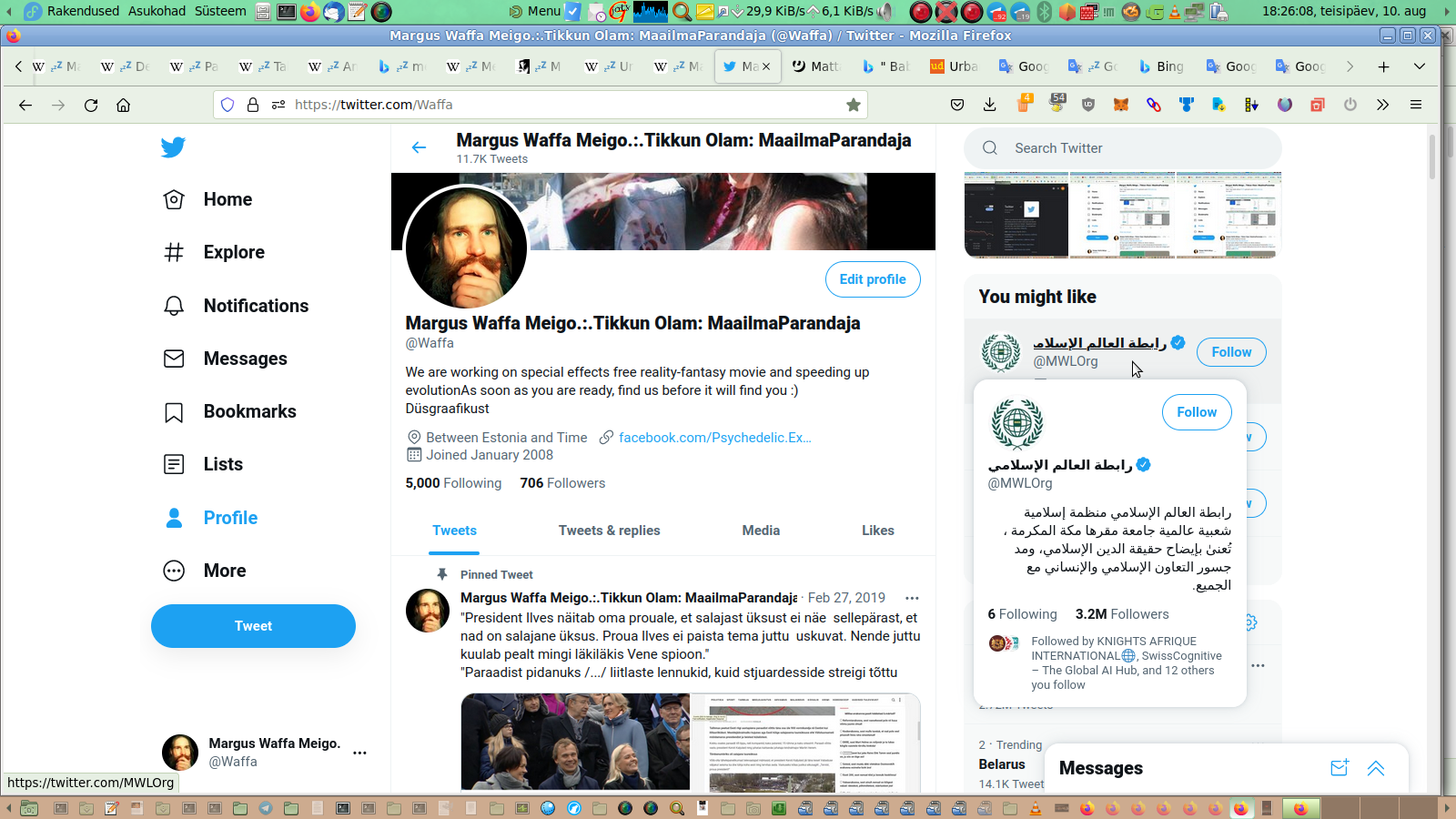This screenshot has height=819, width=1456.
Task: Click the Twitter bird logo
Action: pos(173,147)
